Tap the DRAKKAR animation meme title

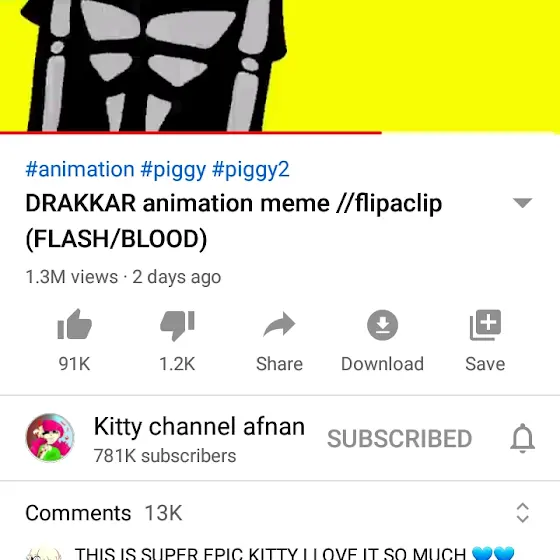click(x=234, y=221)
